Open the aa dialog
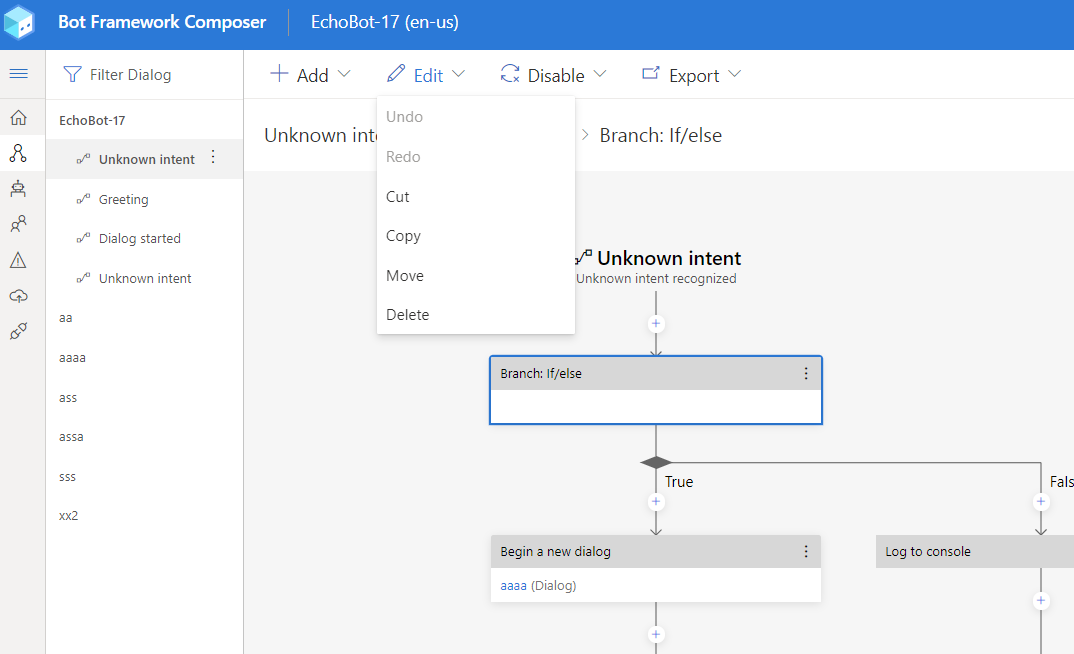 pyautogui.click(x=145, y=318)
